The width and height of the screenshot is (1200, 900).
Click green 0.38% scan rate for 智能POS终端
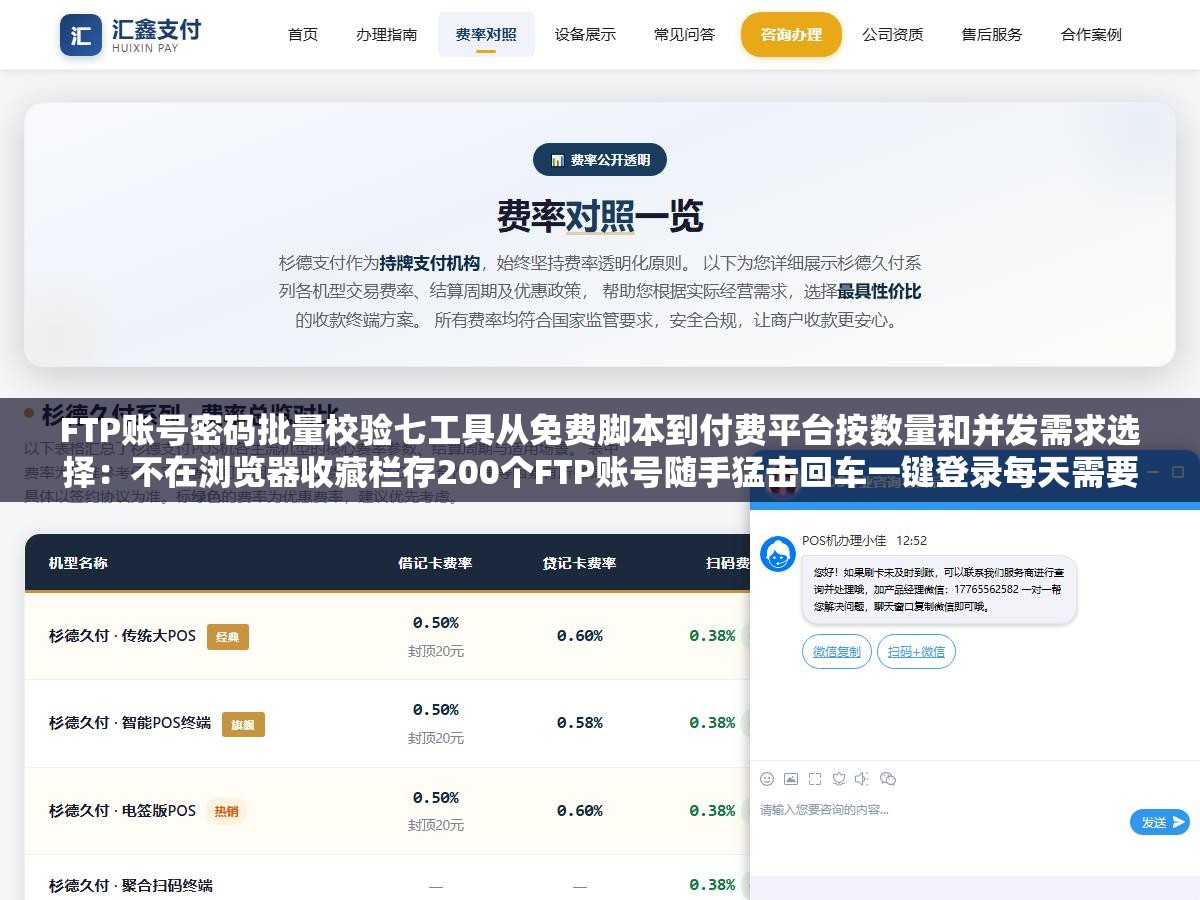point(712,723)
